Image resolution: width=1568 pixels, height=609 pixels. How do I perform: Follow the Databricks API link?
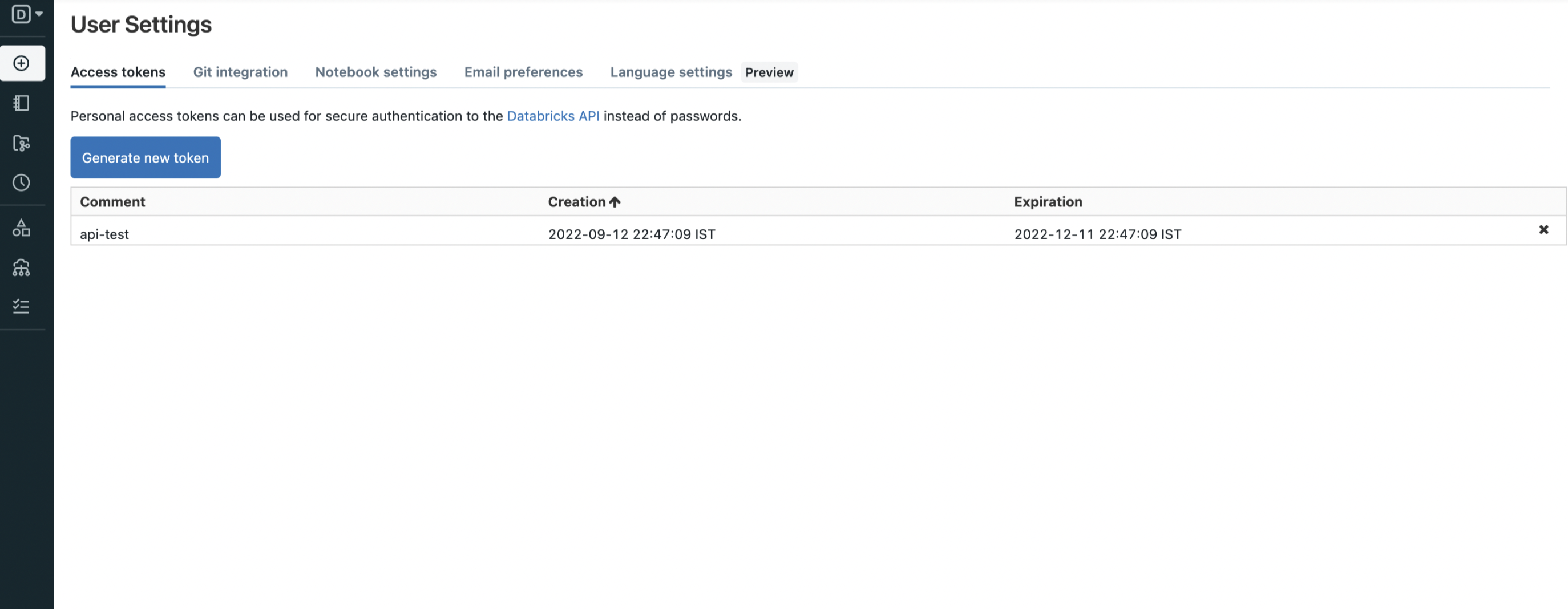[553, 116]
